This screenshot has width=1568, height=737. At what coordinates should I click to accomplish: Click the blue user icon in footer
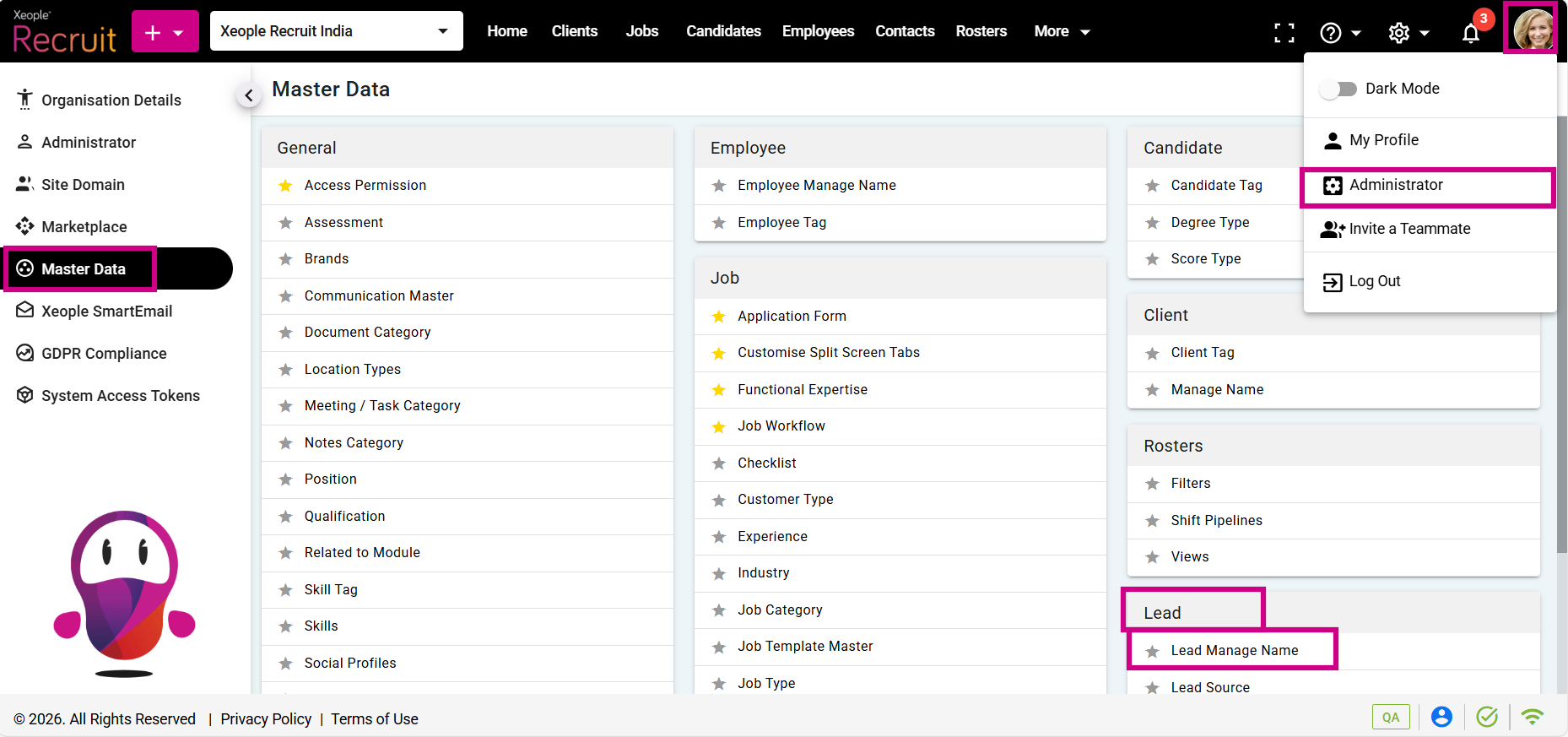click(1441, 717)
